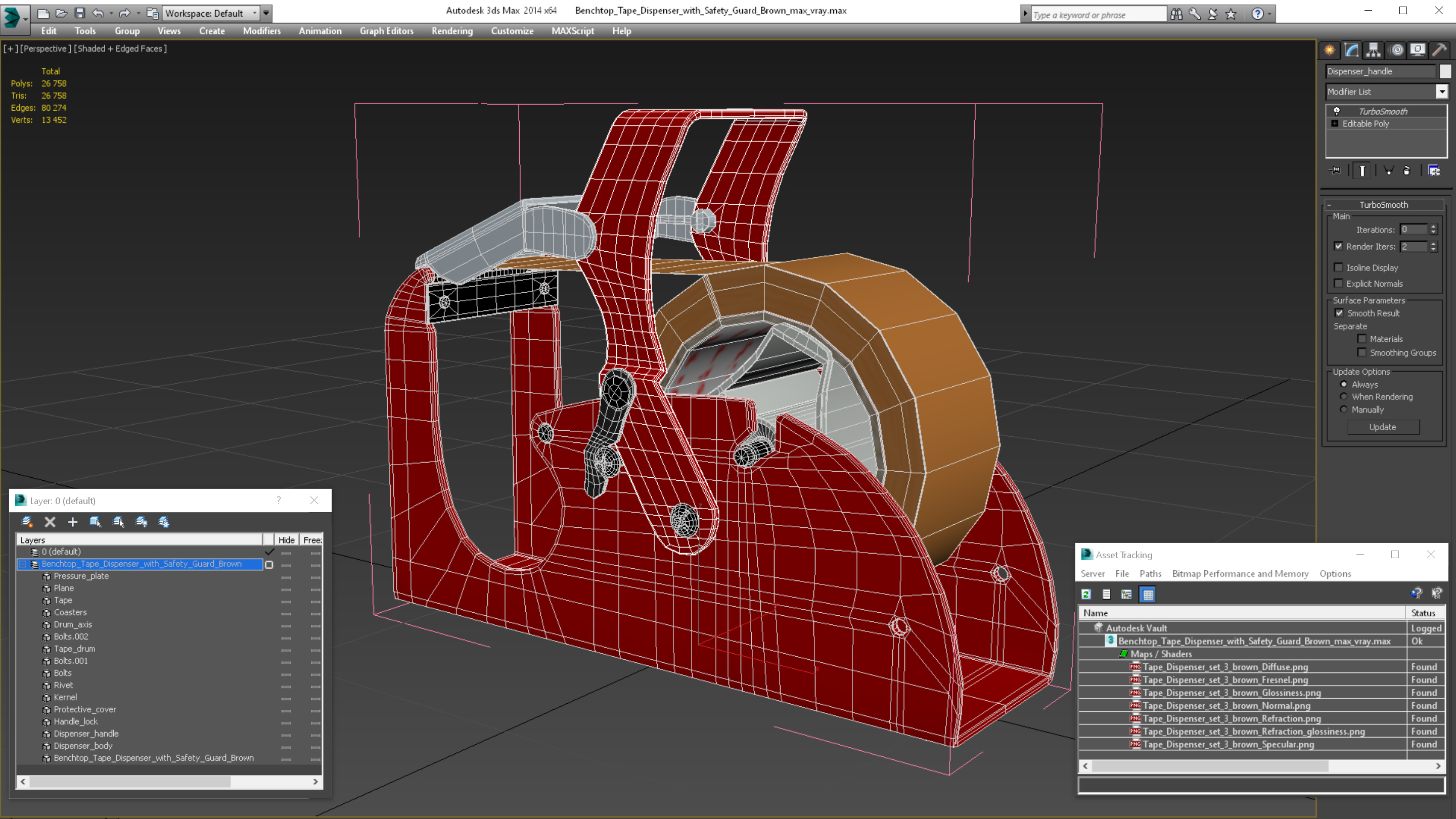Click the Dispenser_handle object color swatch

[1445, 71]
